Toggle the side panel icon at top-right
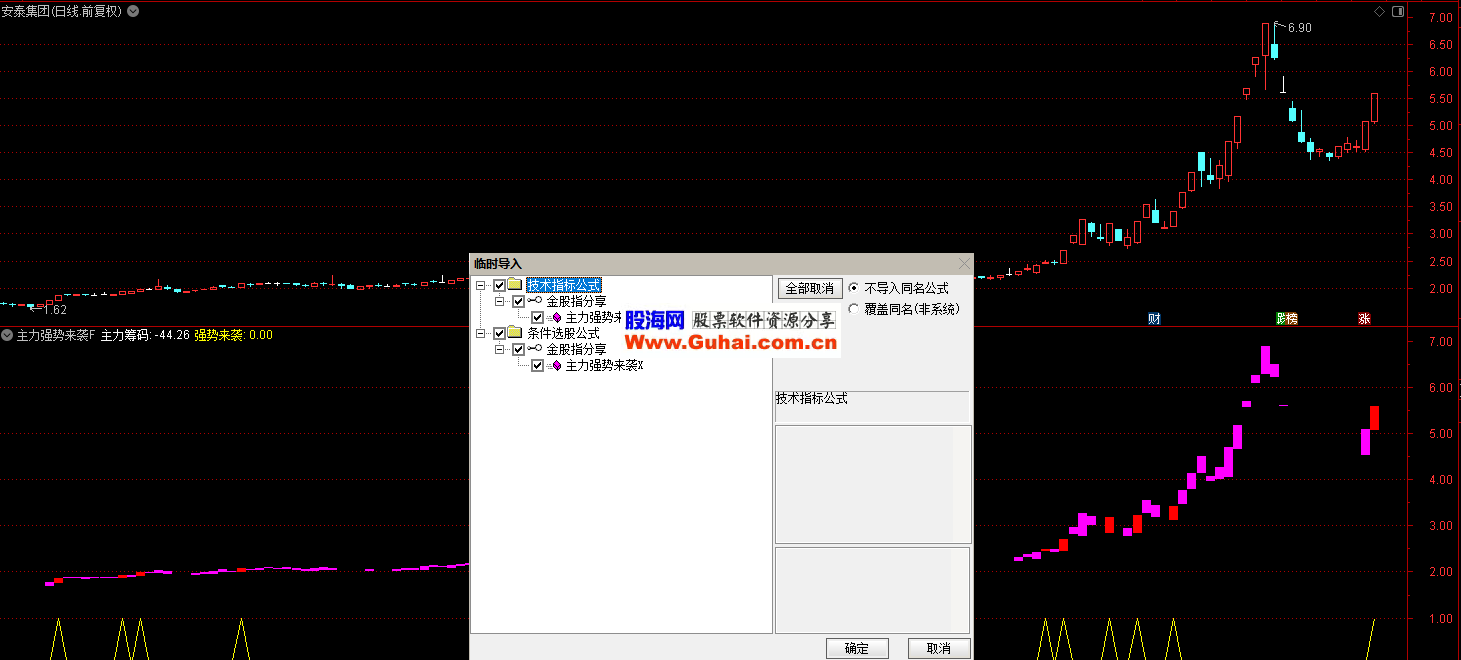 [1398, 12]
